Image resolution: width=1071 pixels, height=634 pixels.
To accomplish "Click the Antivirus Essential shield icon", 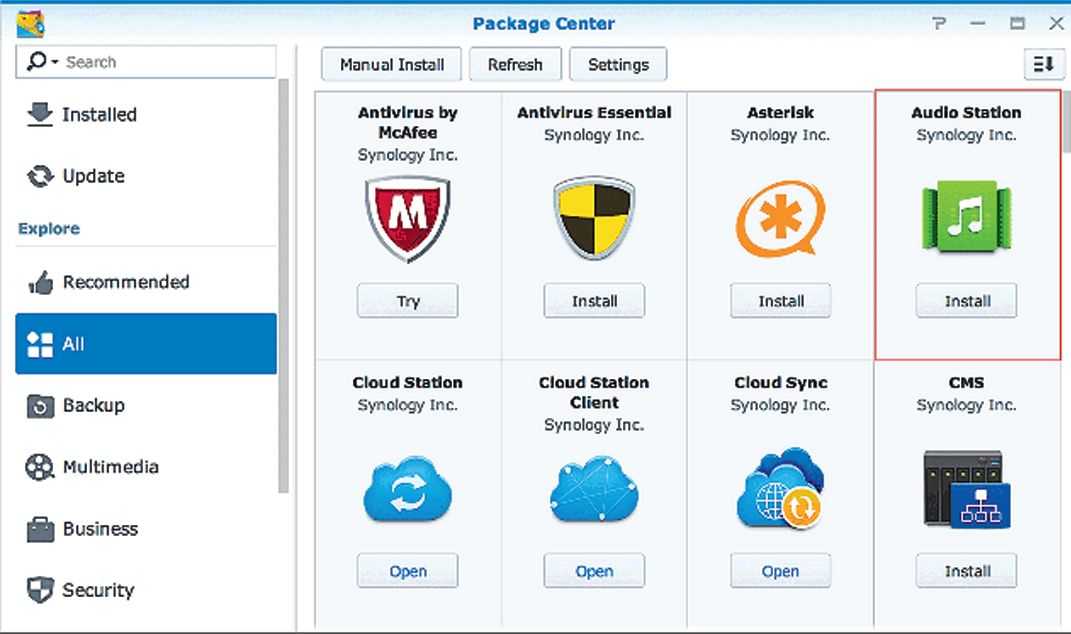I will (594, 217).
